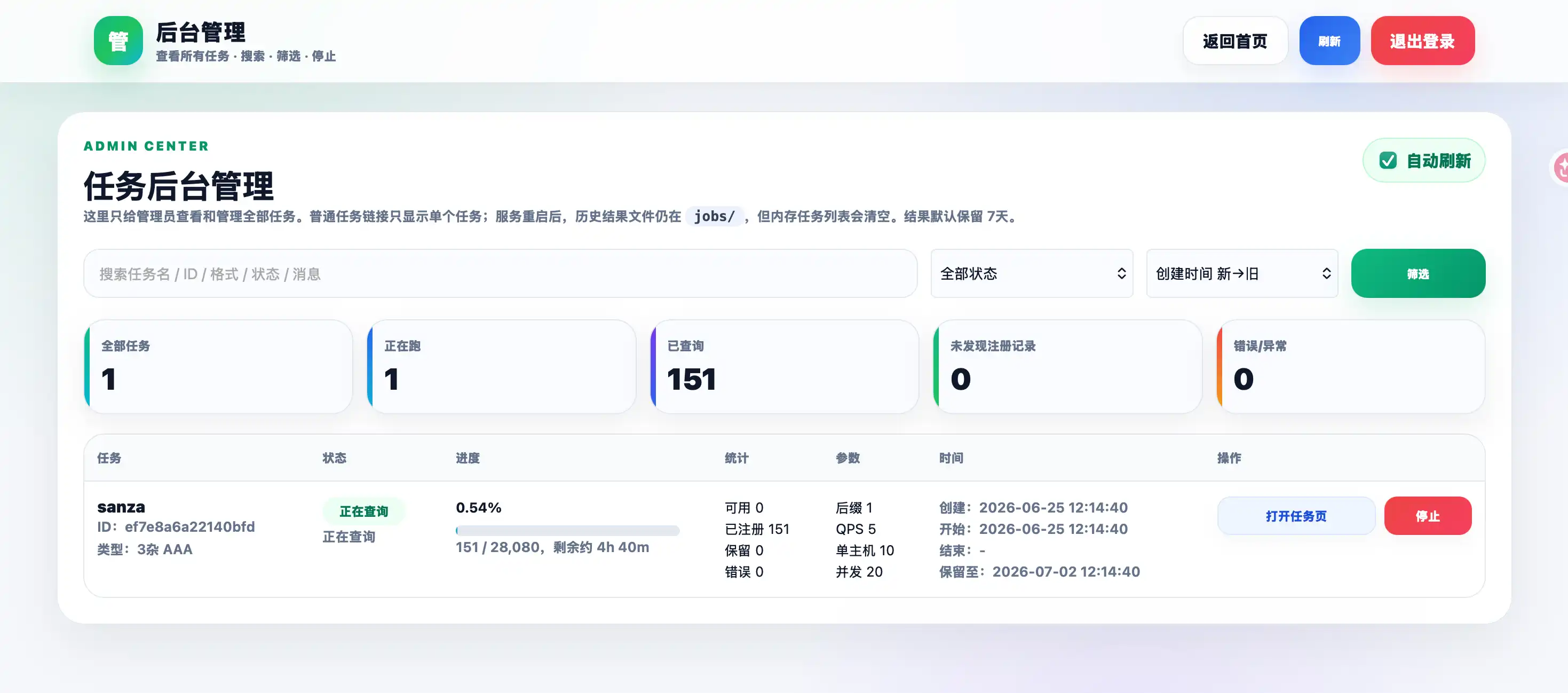This screenshot has height=693, width=1568.
Task: Click the green 管 logo icon
Action: tap(118, 41)
